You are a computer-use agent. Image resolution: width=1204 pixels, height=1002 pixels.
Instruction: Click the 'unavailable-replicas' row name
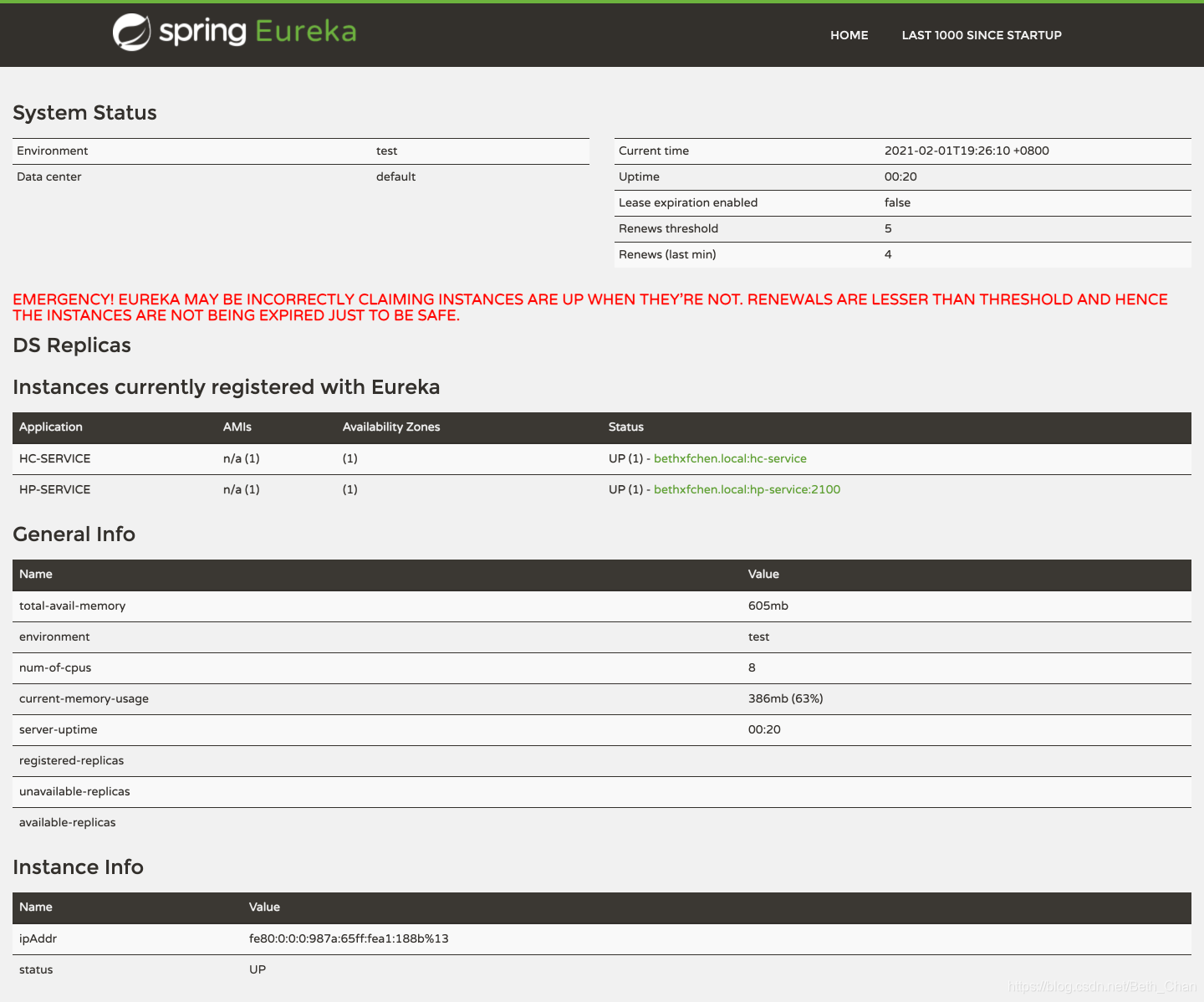74,791
